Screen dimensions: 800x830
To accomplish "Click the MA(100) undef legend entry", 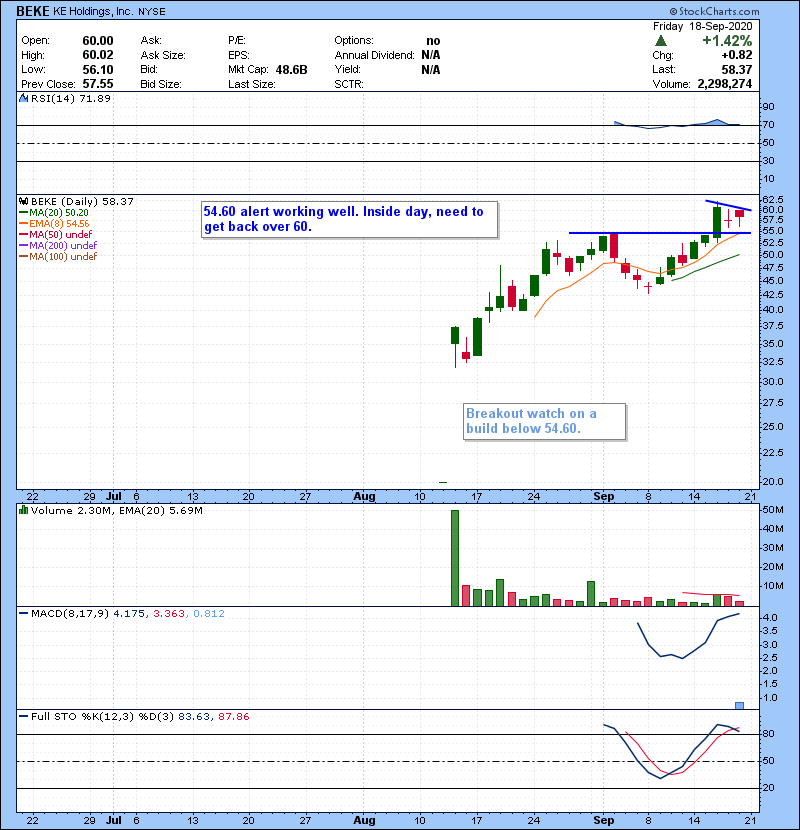I will pos(63,257).
